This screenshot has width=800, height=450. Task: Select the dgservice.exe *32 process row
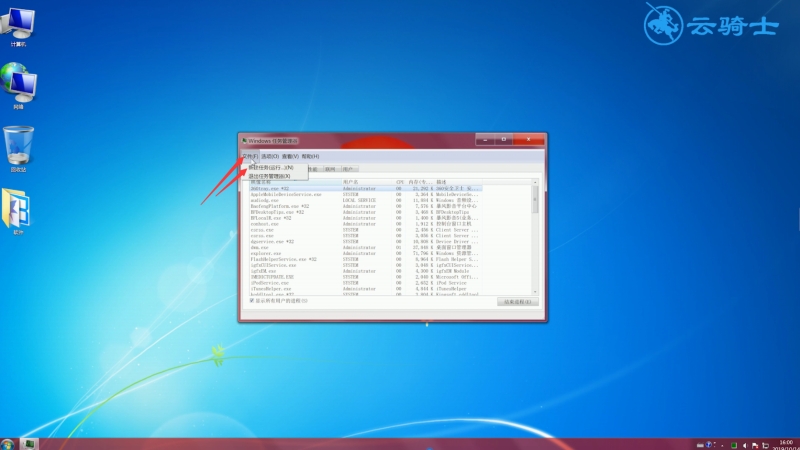(x=365, y=241)
